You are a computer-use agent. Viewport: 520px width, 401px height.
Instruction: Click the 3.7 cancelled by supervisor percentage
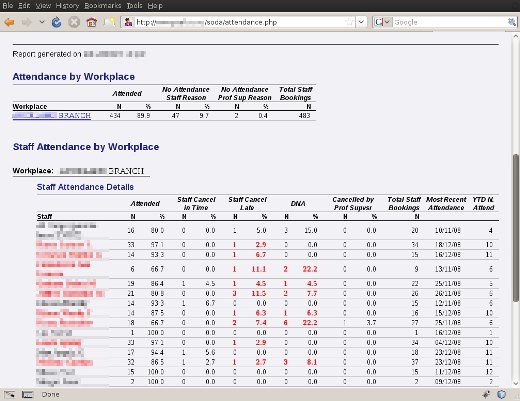coord(371,323)
